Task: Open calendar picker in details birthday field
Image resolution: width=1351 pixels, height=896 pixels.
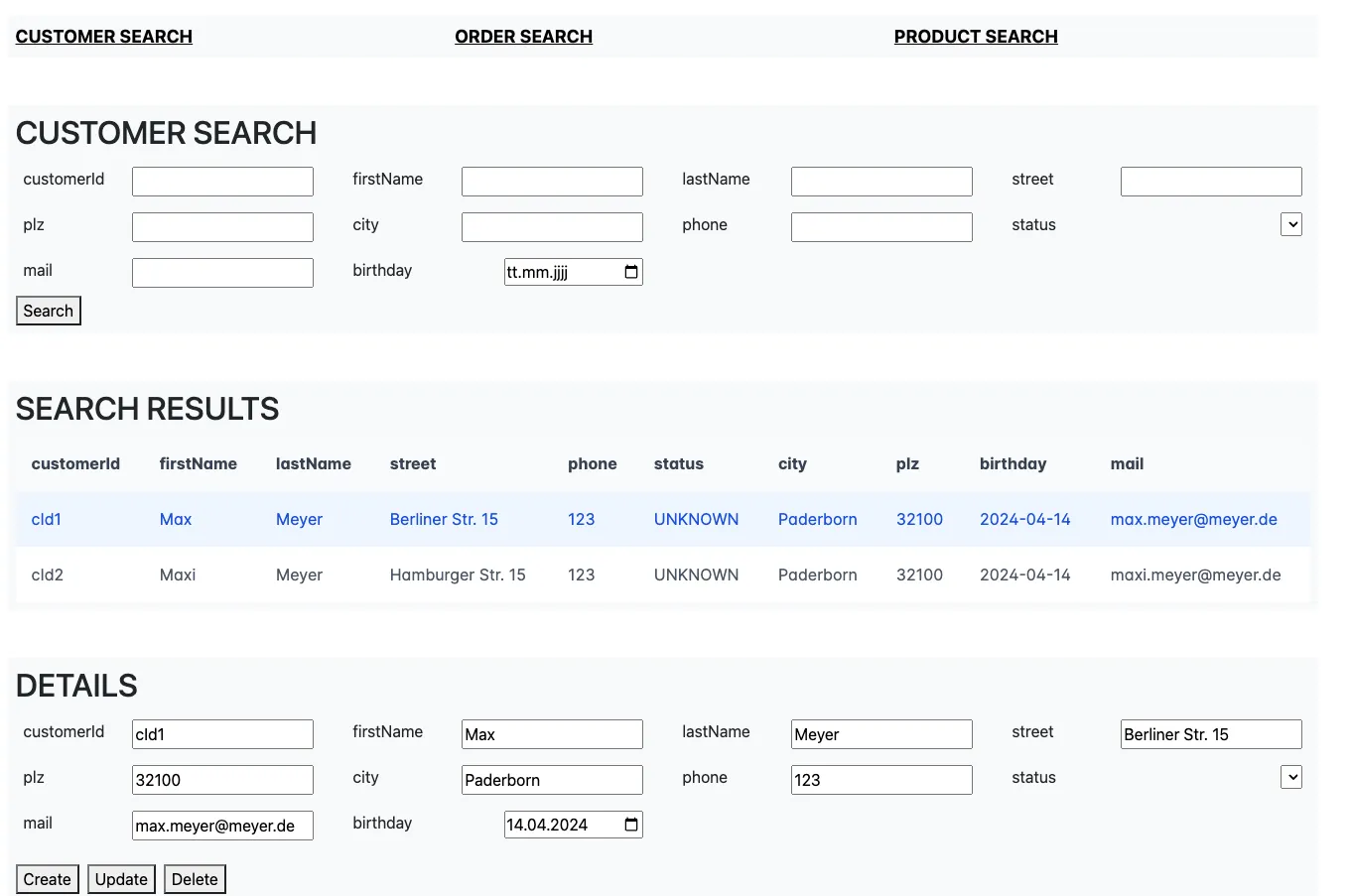Action: tap(631, 825)
